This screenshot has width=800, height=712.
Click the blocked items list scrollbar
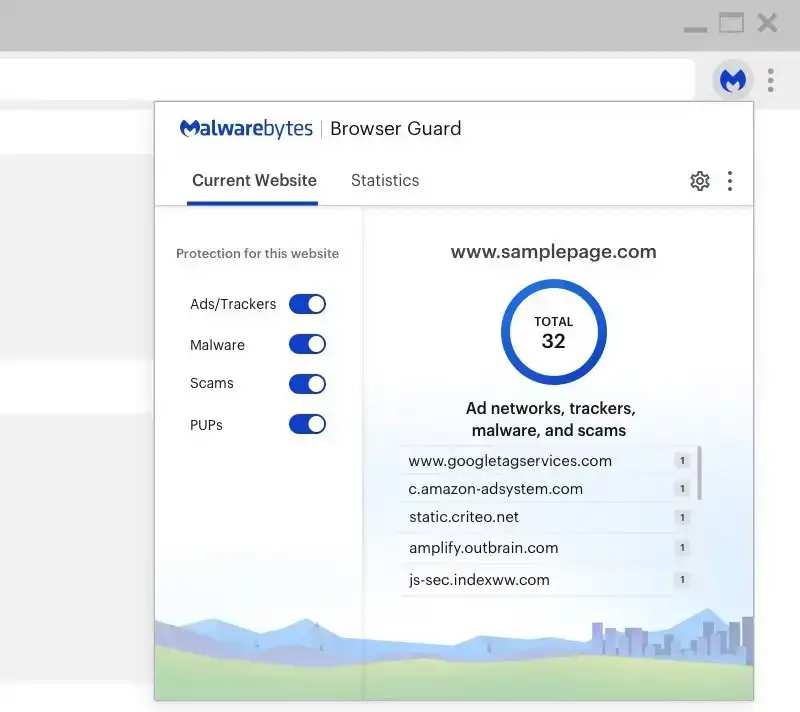699,473
